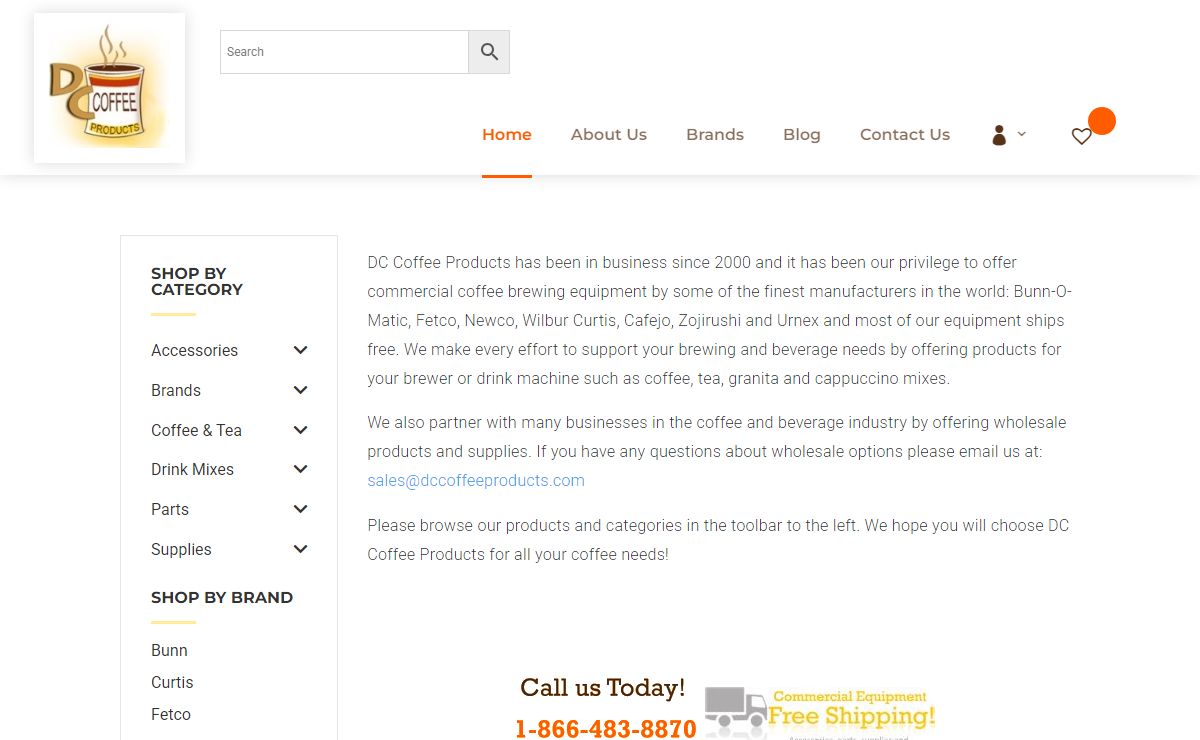Go to the Home tab
This screenshot has height=740, width=1200.
[x=507, y=134]
